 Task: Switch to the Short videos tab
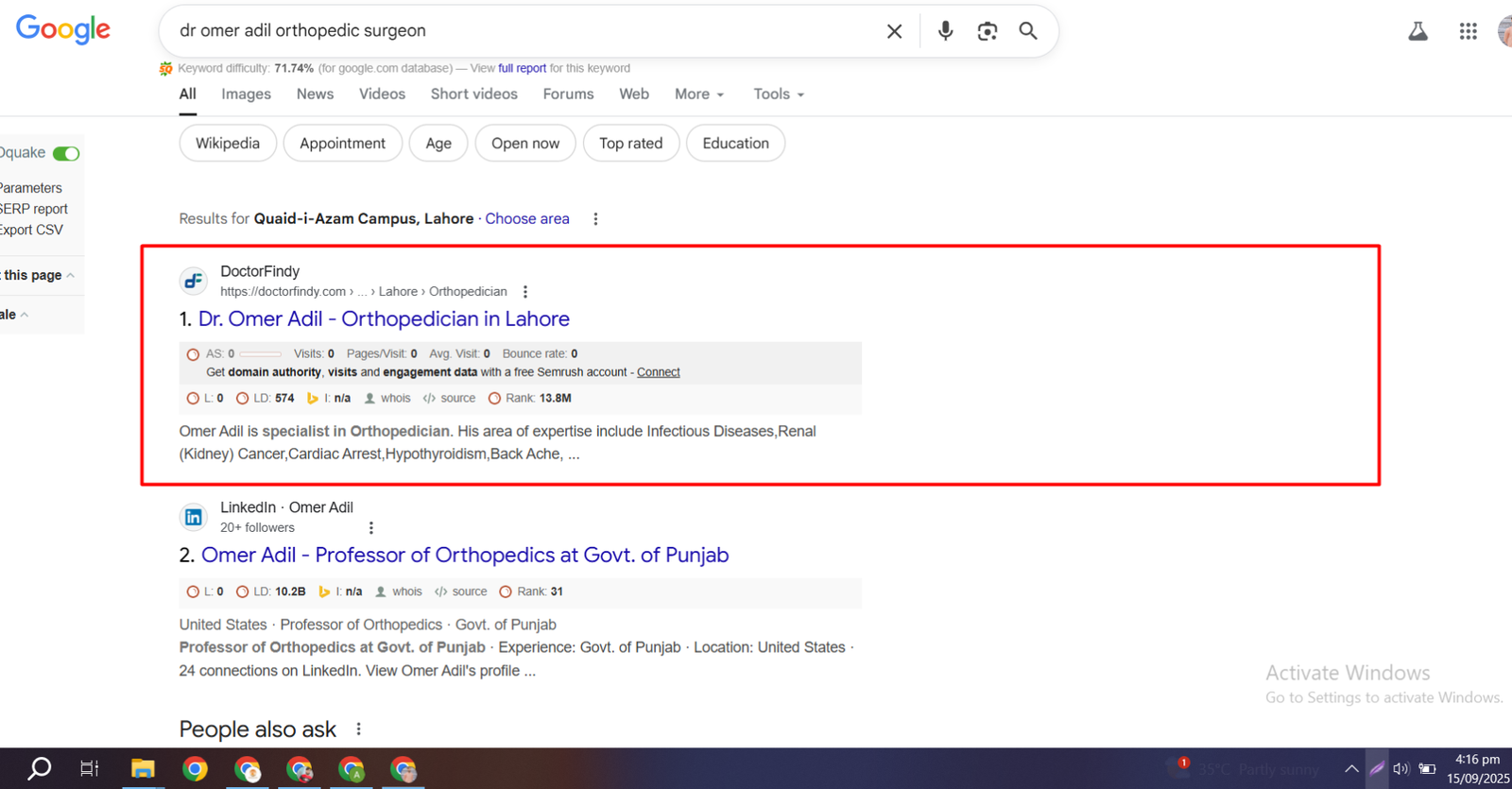coord(473,94)
